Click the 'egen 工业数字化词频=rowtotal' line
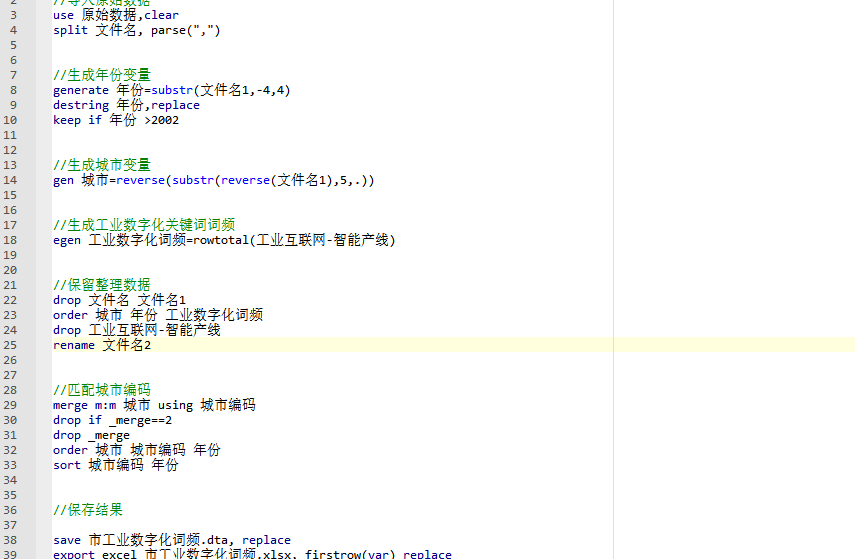This screenshot has height=559, width=855. (224, 240)
